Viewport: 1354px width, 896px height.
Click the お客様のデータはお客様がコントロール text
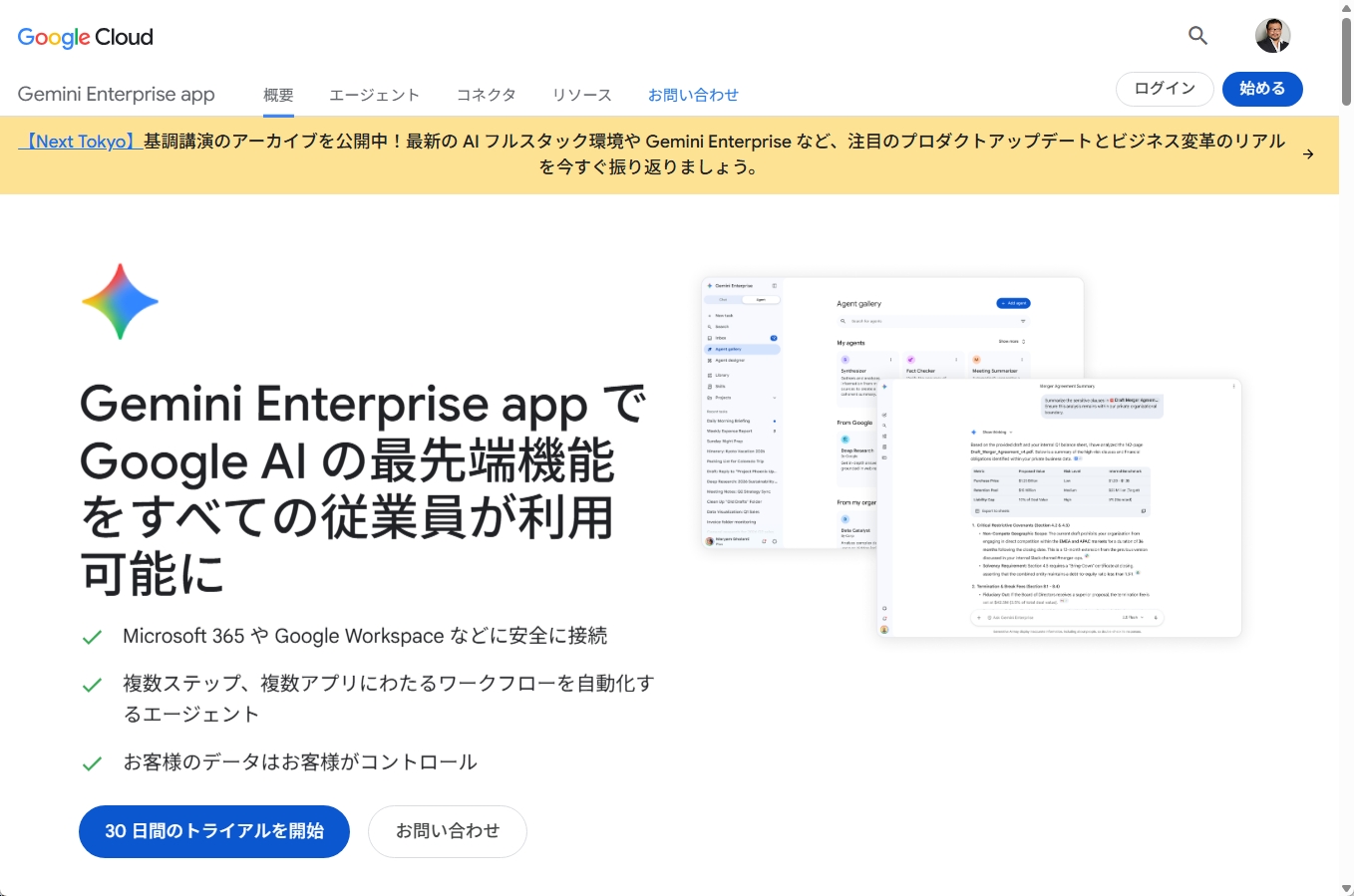pyautogui.click(x=300, y=762)
